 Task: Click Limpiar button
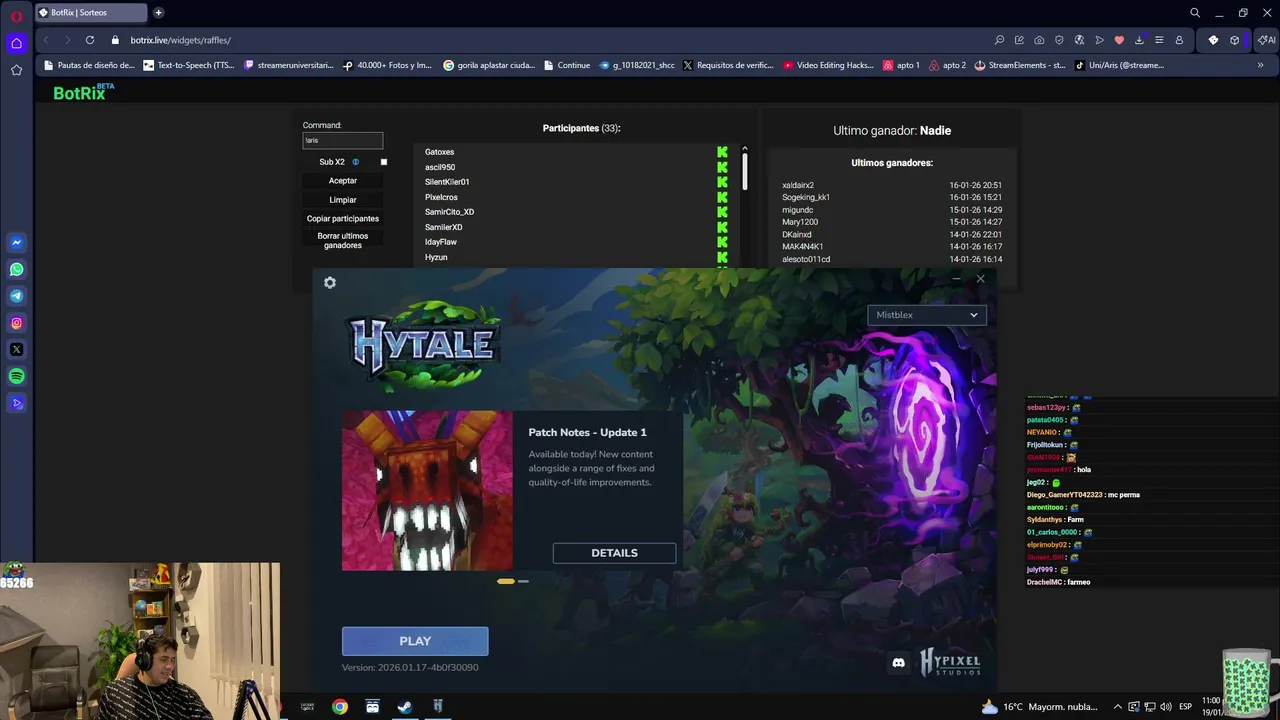[x=343, y=200]
